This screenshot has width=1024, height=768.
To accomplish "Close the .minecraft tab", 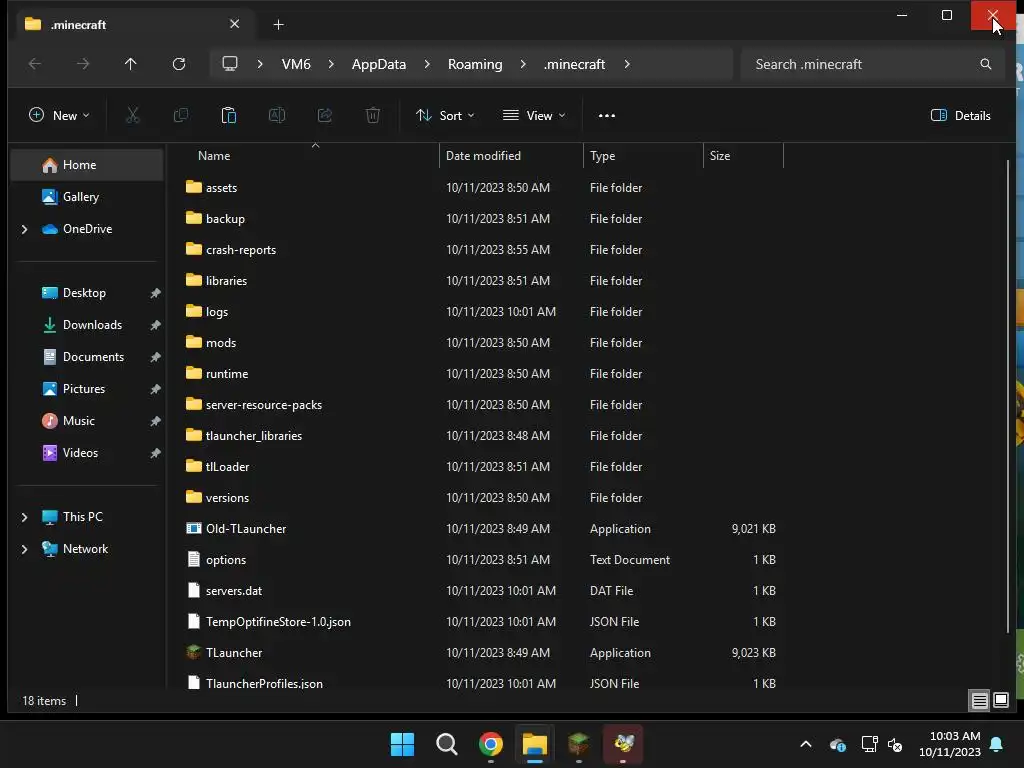I will tap(234, 24).
